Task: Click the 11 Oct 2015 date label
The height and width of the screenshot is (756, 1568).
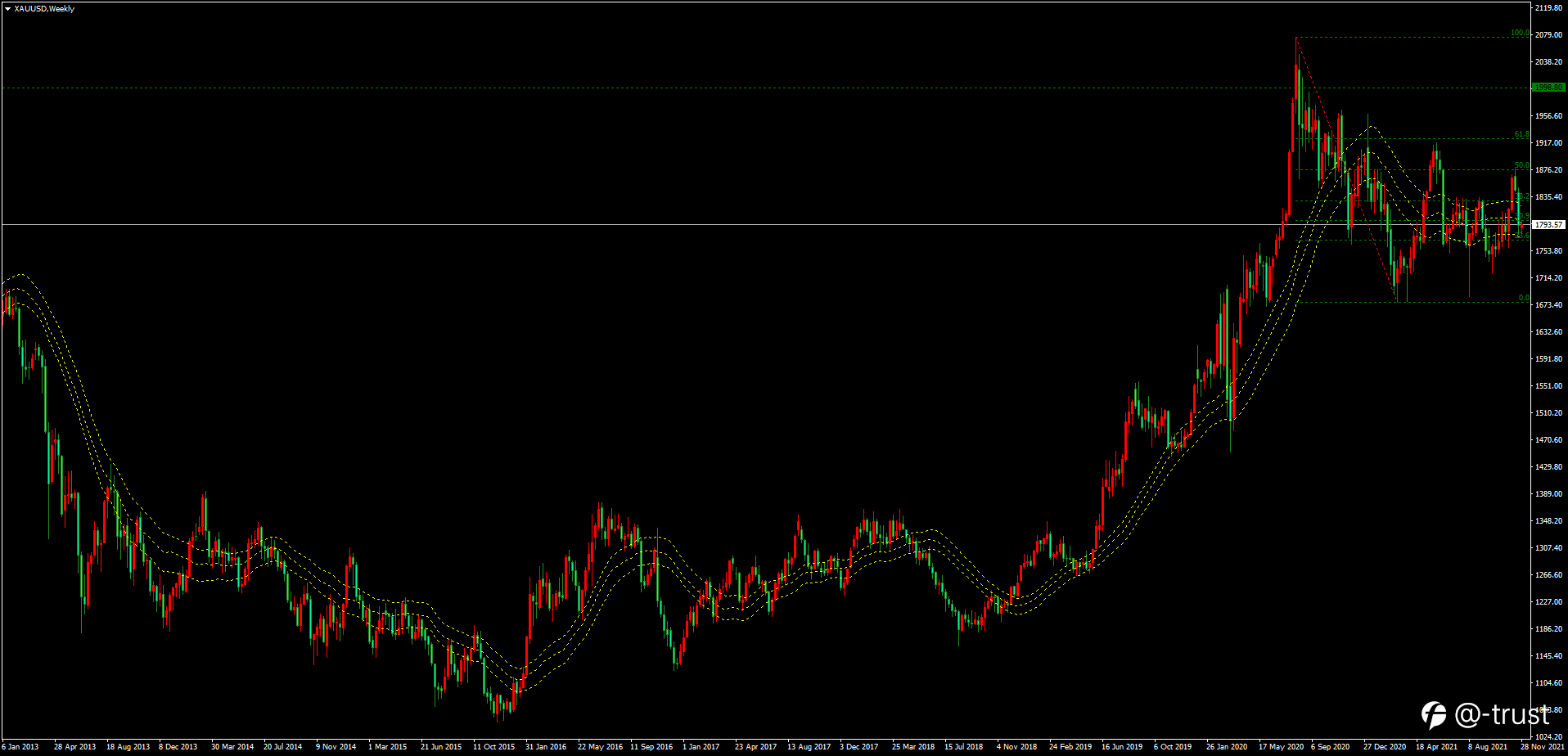Action: point(493,747)
